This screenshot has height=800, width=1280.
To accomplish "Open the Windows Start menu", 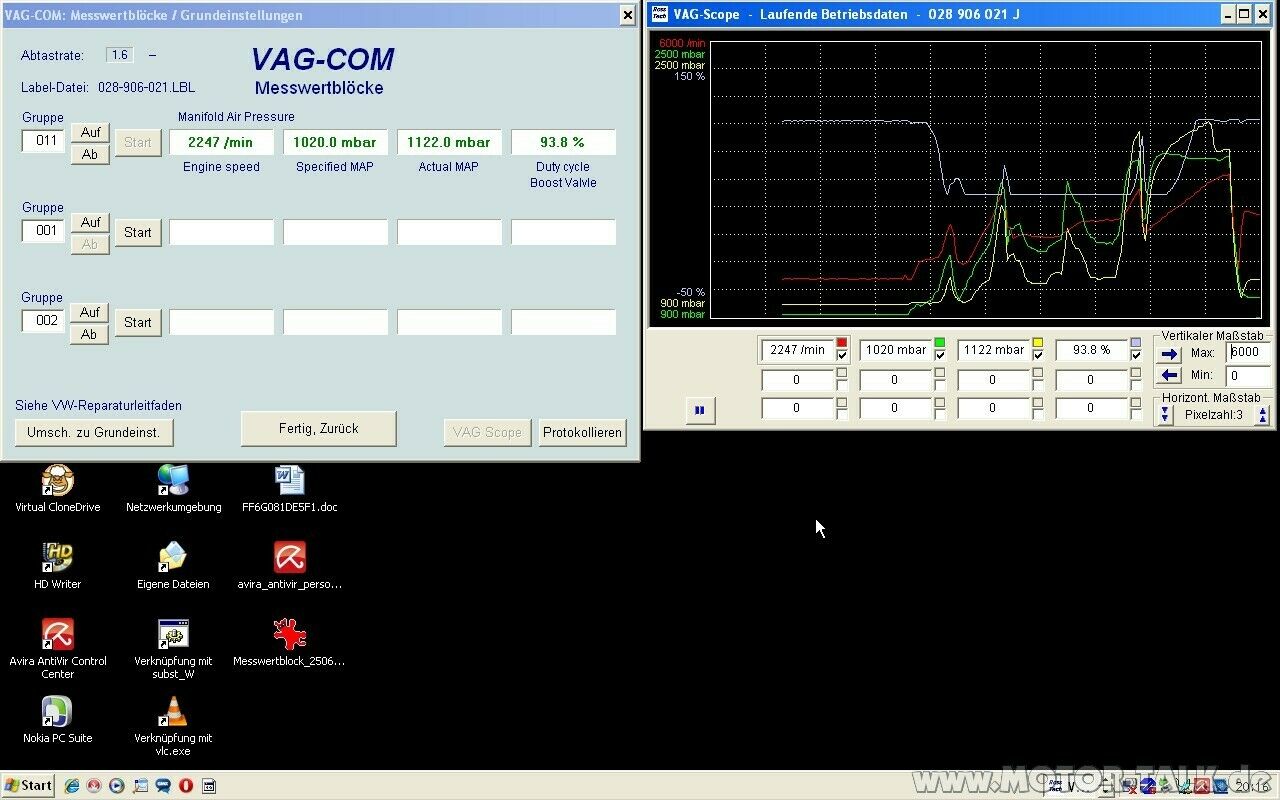I will (28, 786).
